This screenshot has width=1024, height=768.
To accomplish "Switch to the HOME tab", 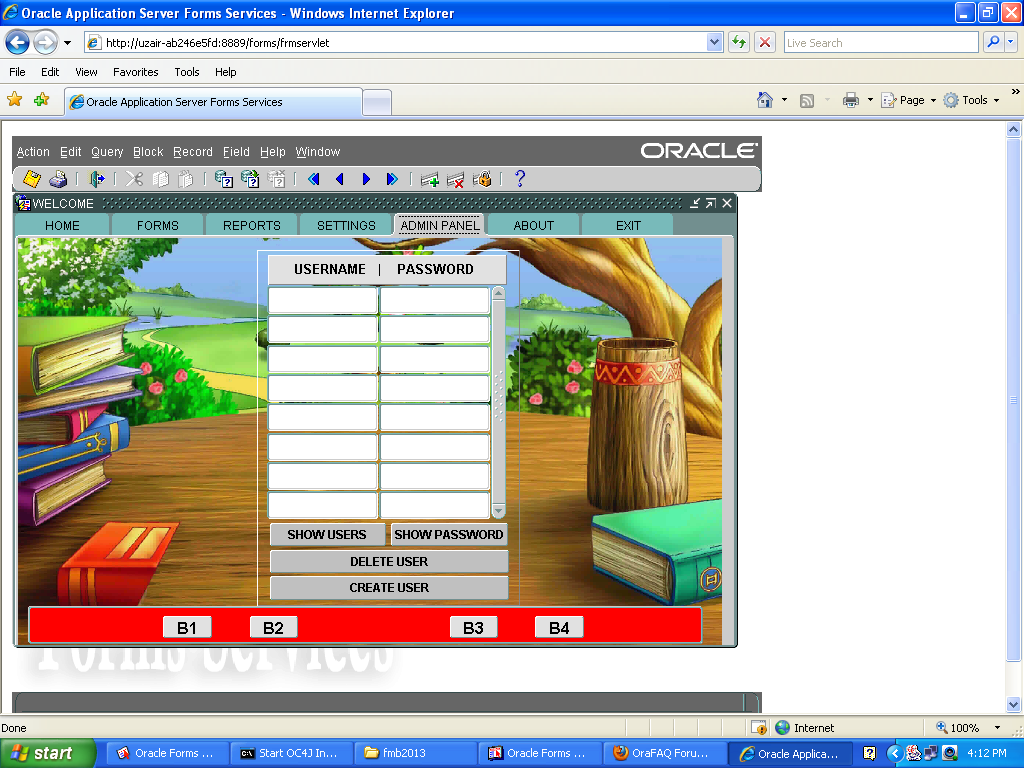I will pyautogui.click(x=62, y=225).
